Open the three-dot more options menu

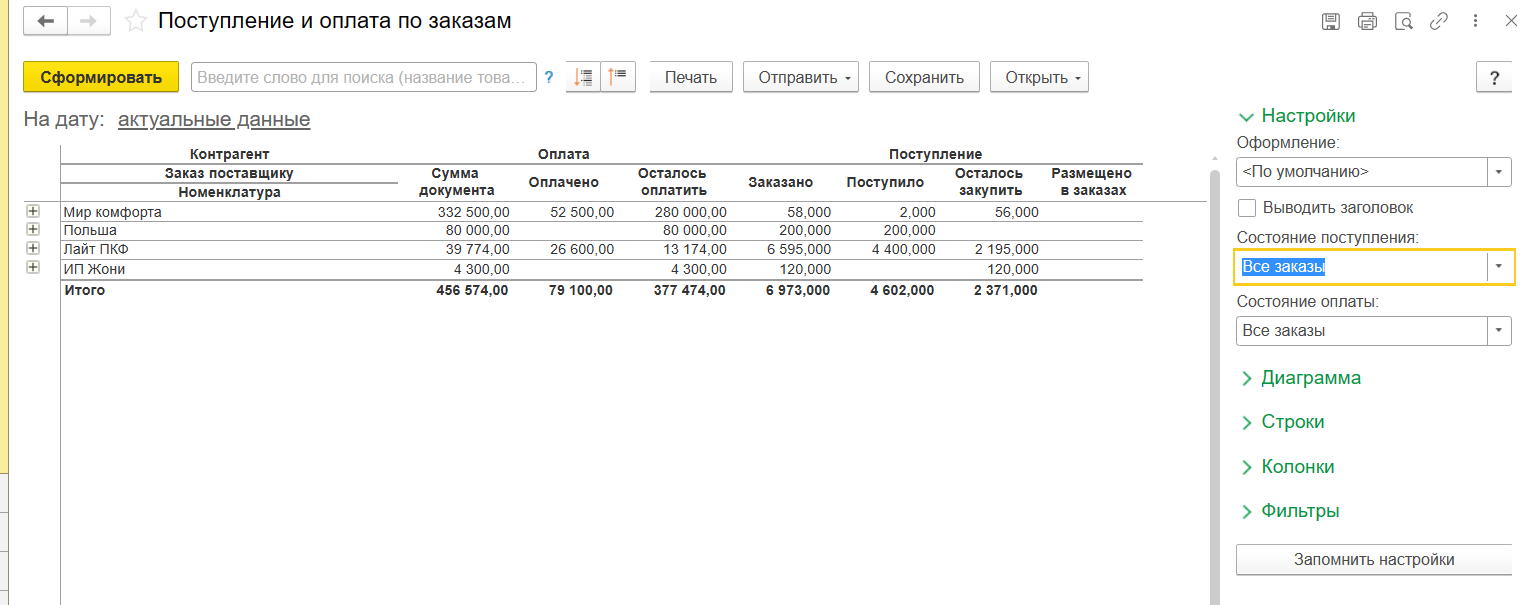point(1475,21)
